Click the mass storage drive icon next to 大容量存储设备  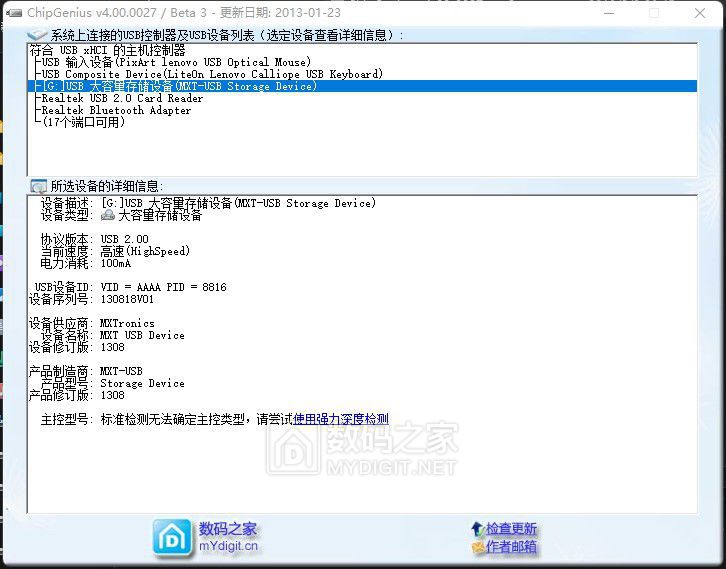(108, 215)
